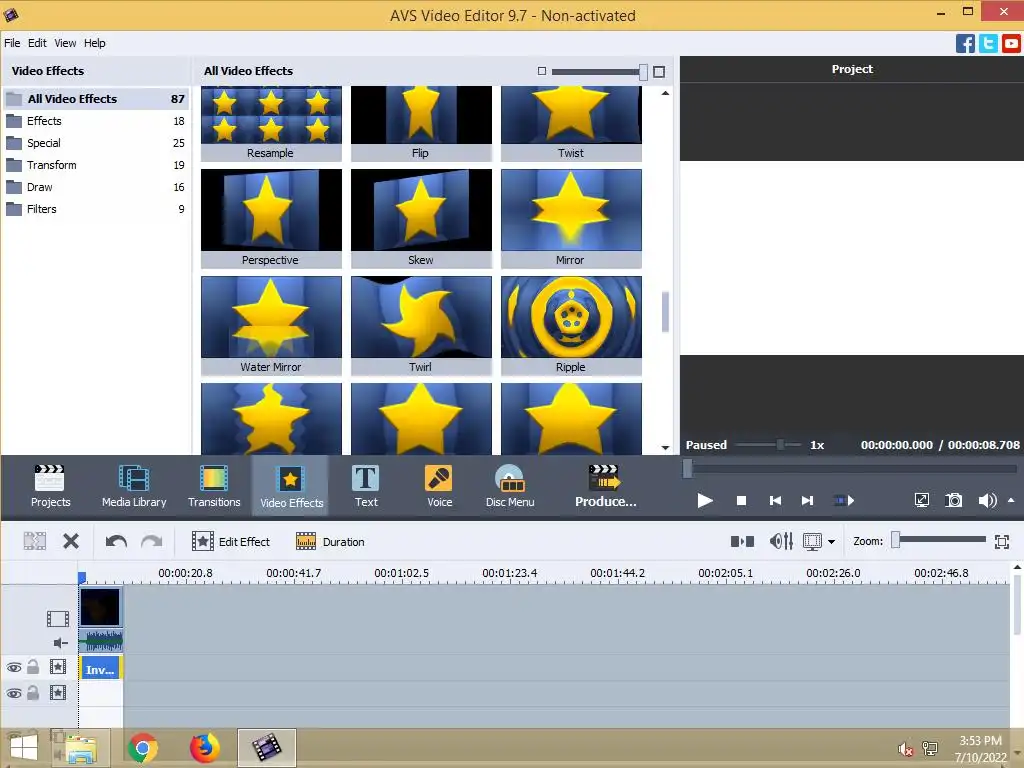Screen dimensions: 1024x768
Task: Select the Resample effect thumbnail
Action: 271,123
